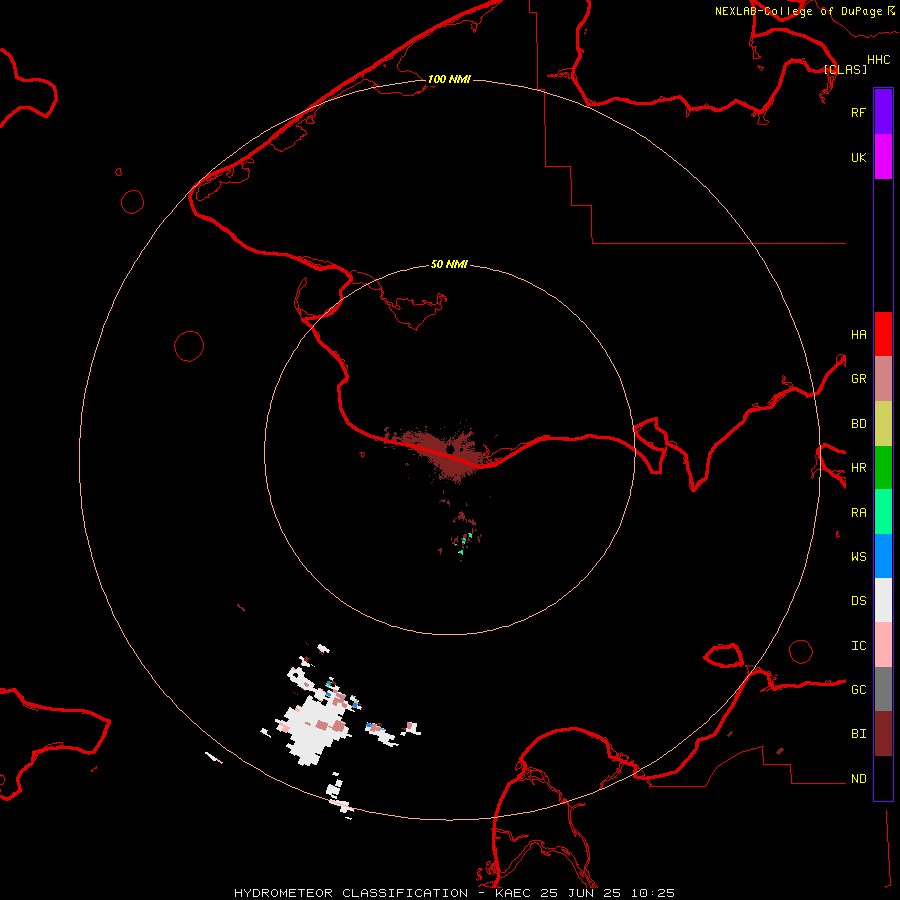Click the HR green legend swatch
Viewport: 900px width, 900px height.
883,468
